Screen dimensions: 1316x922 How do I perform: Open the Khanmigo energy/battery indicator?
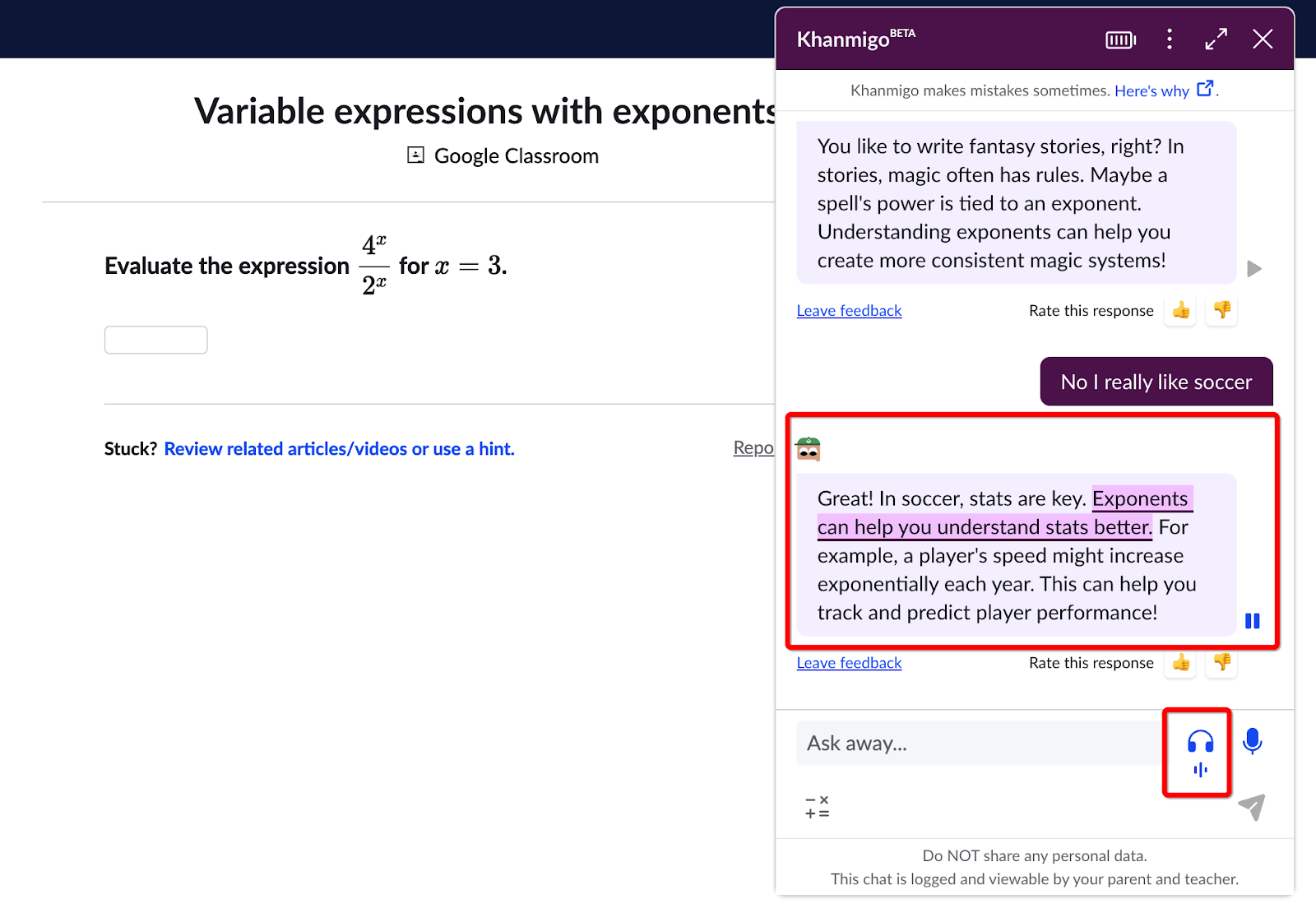(x=1119, y=39)
